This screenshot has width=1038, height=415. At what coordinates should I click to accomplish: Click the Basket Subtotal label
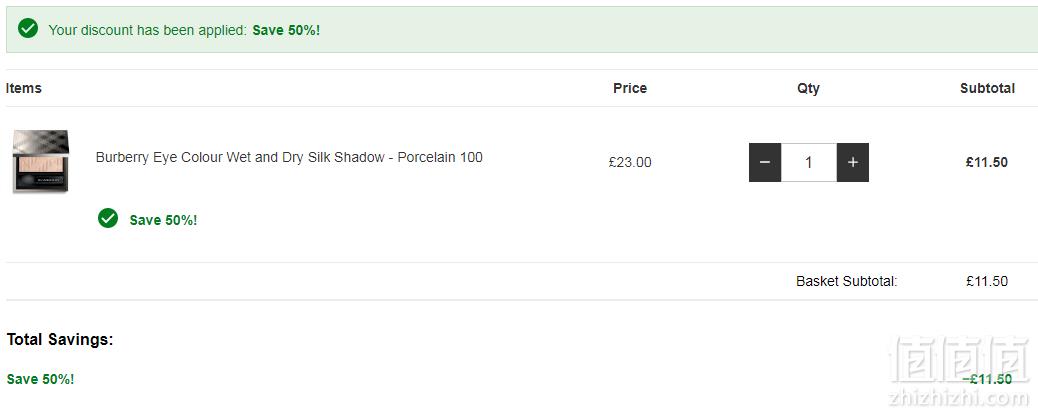coord(847,281)
